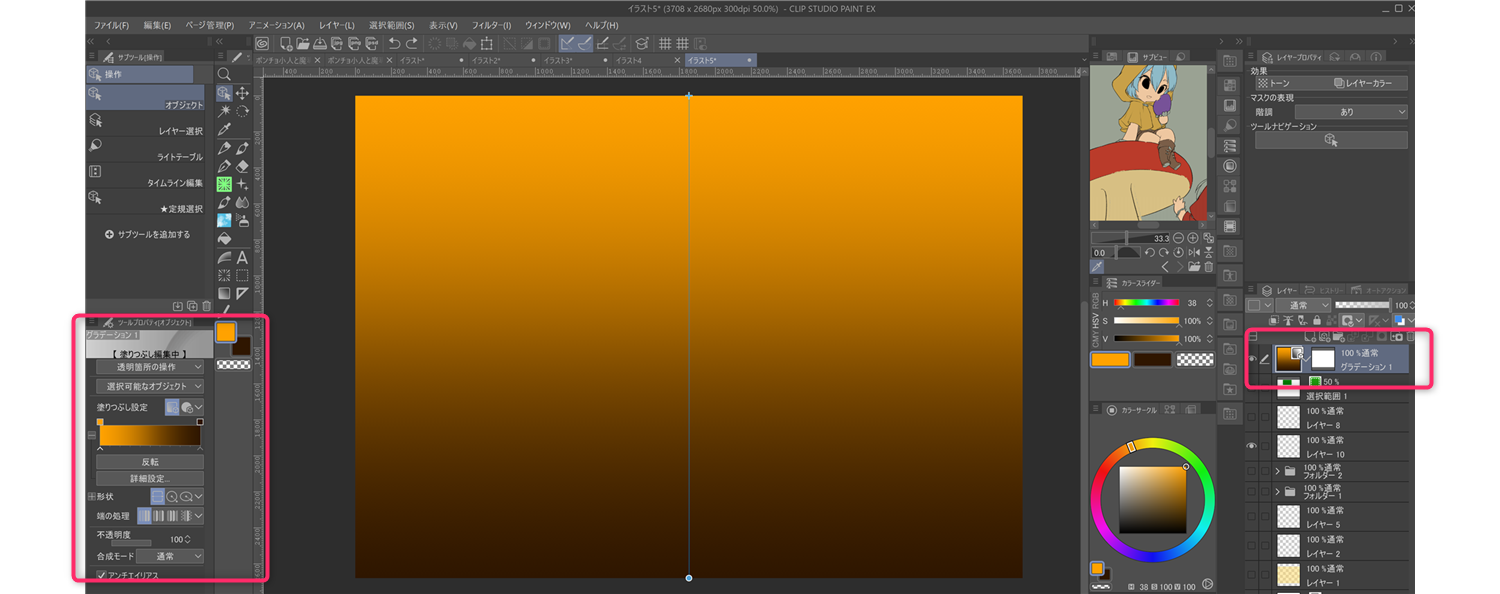Click the gradient bar in tool properties
This screenshot has height=594, width=1500.
(x=150, y=436)
